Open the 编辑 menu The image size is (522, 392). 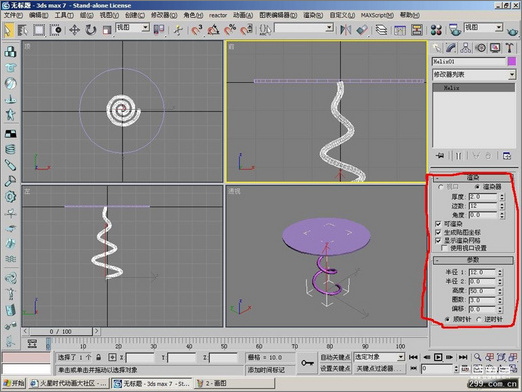38,15
